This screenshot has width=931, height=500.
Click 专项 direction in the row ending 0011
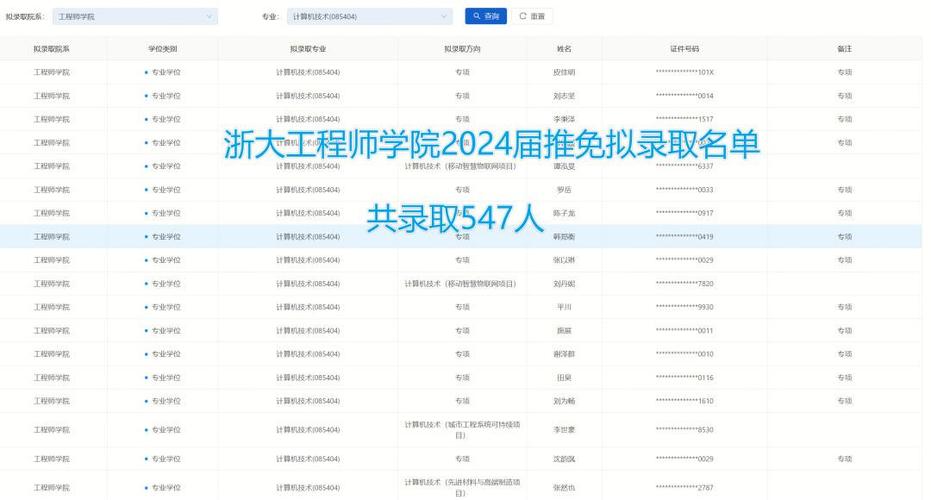click(x=462, y=331)
